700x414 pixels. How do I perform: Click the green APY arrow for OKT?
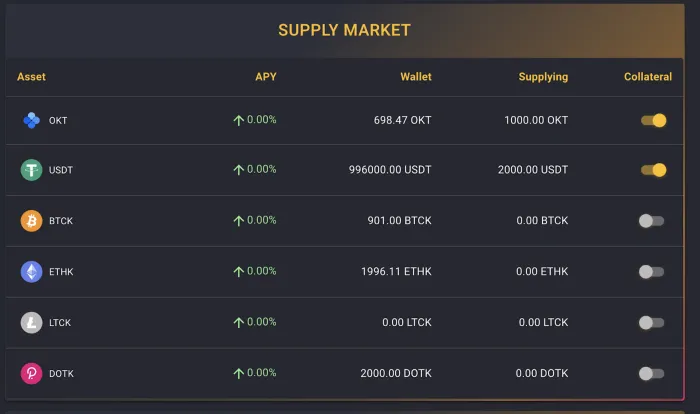pyautogui.click(x=238, y=120)
